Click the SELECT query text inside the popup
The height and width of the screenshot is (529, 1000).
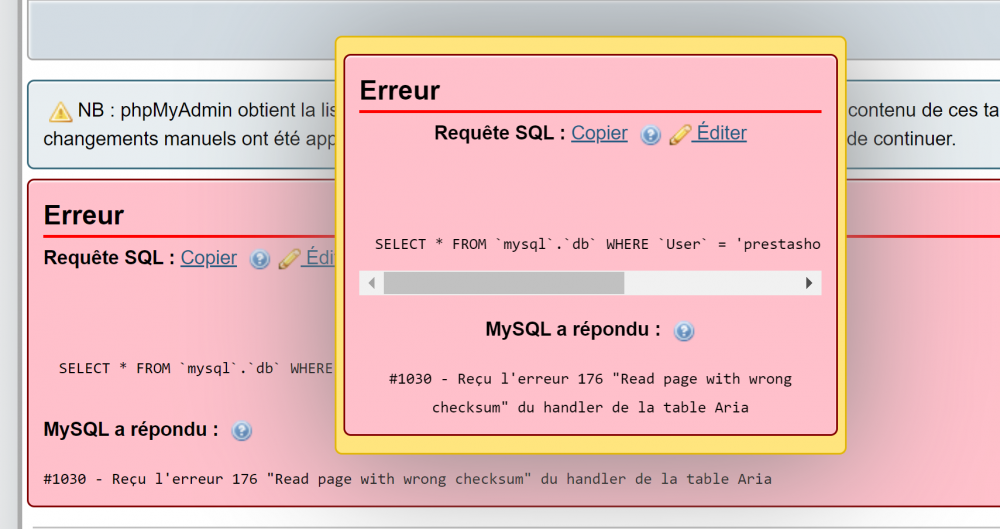pos(598,244)
